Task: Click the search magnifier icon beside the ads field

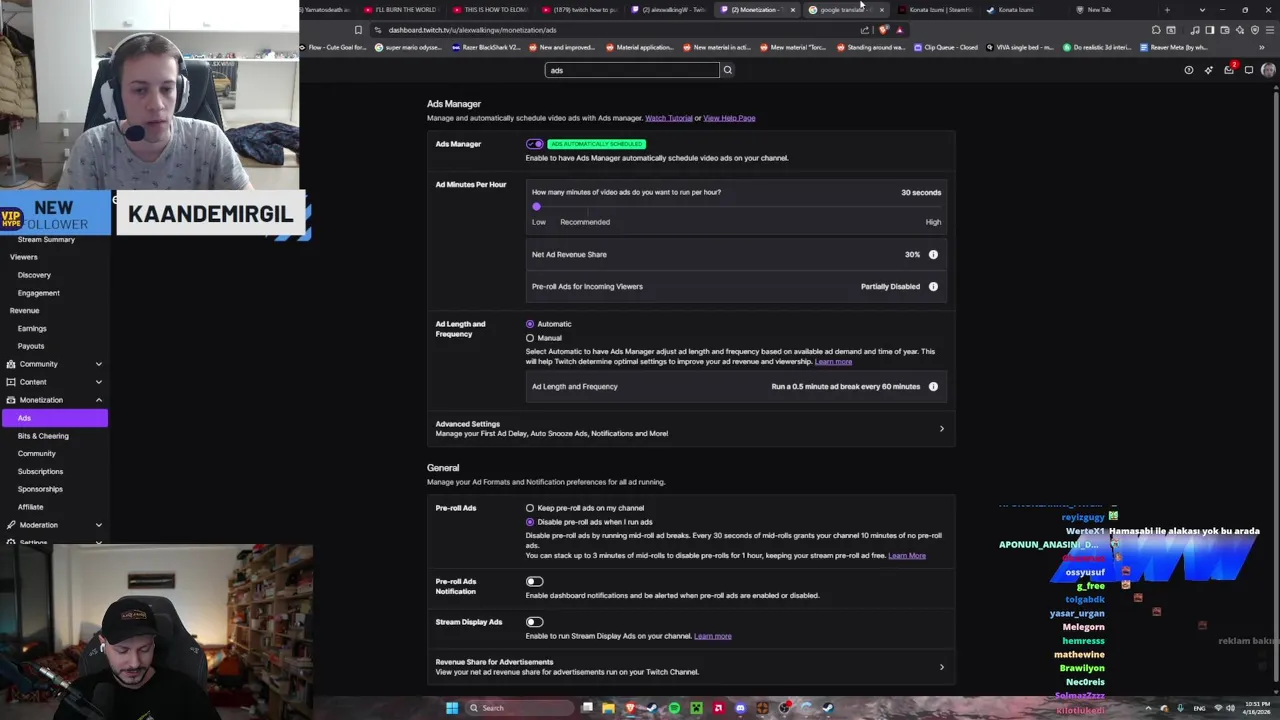Action: (x=727, y=70)
